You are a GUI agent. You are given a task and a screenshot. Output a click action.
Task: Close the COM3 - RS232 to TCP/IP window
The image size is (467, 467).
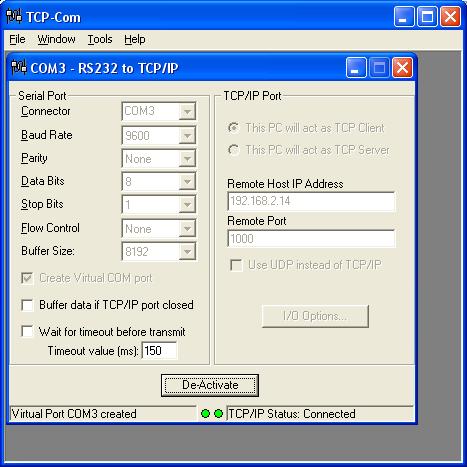402,68
